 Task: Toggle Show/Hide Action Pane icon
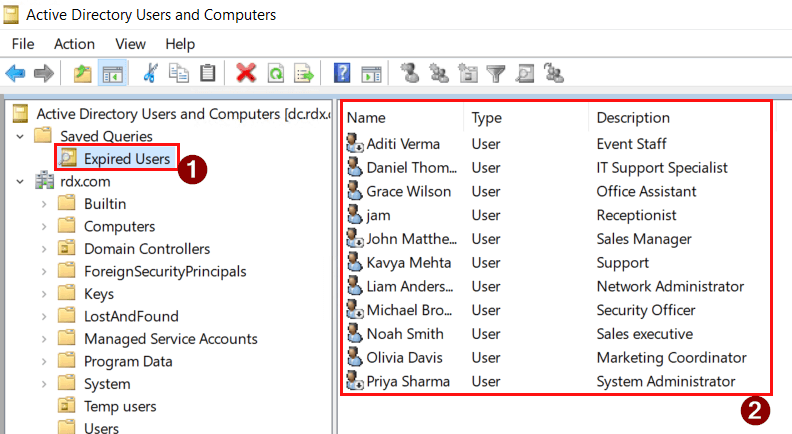pyautogui.click(x=371, y=74)
